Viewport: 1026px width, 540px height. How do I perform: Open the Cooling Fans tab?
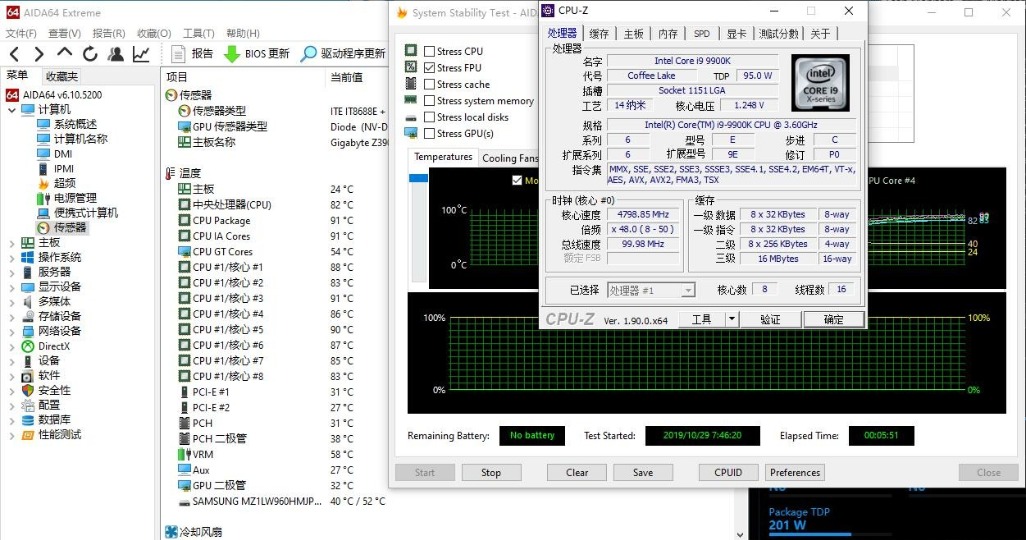pos(510,158)
